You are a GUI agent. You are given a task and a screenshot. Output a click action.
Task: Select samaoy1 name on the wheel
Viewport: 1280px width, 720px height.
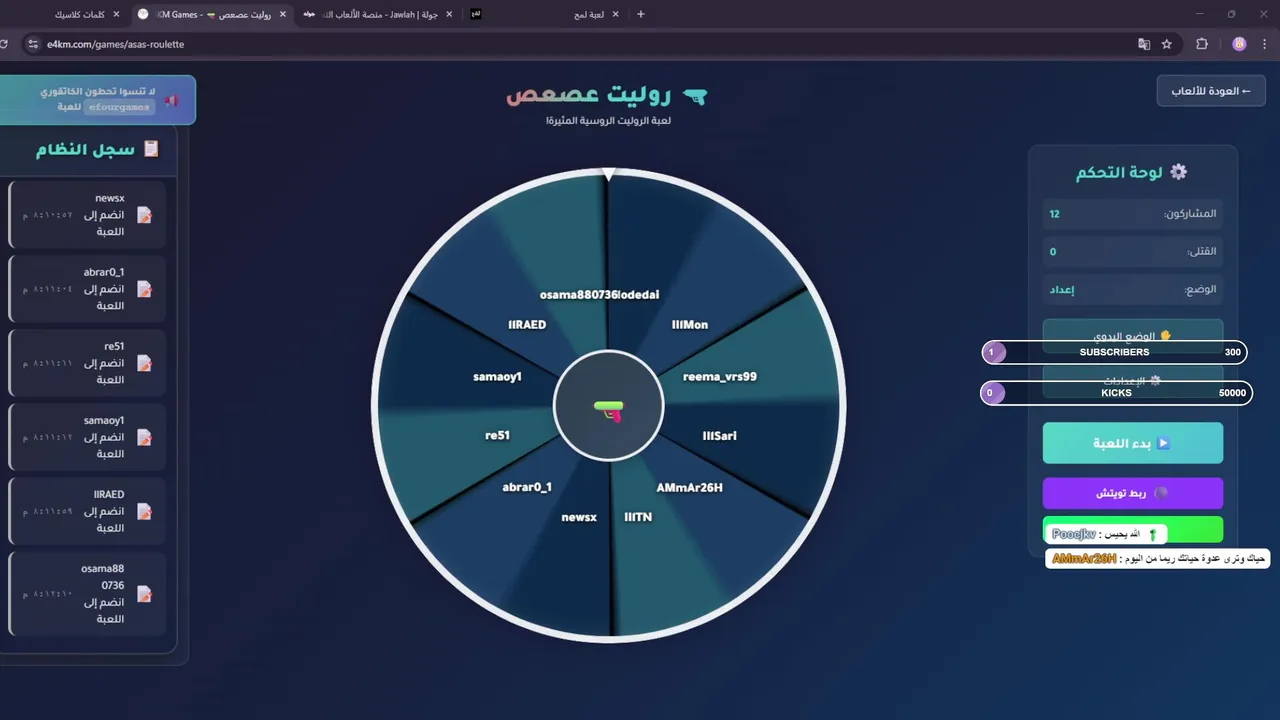pyautogui.click(x=497, y=377)
